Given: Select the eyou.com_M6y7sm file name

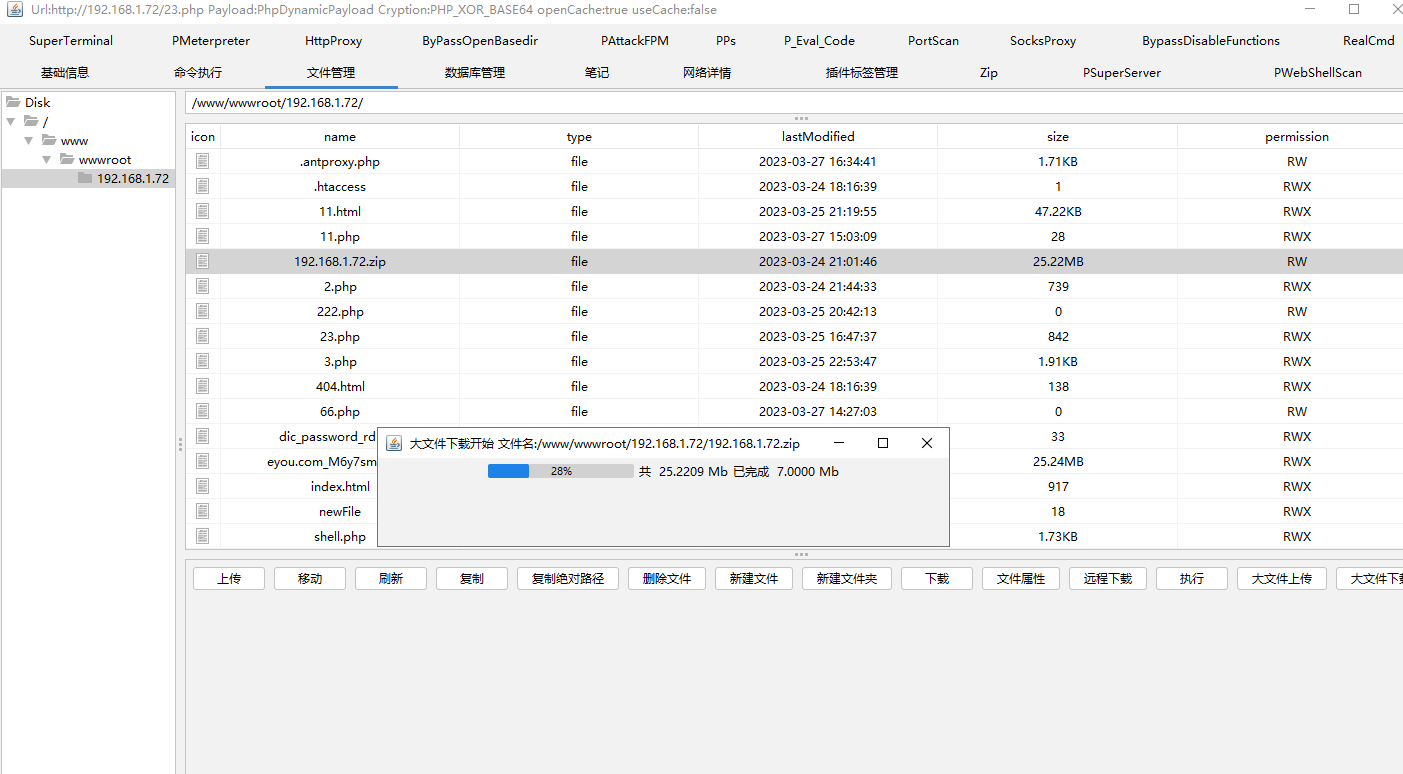Looking at the screenshot, I should (x=322, y=462).
